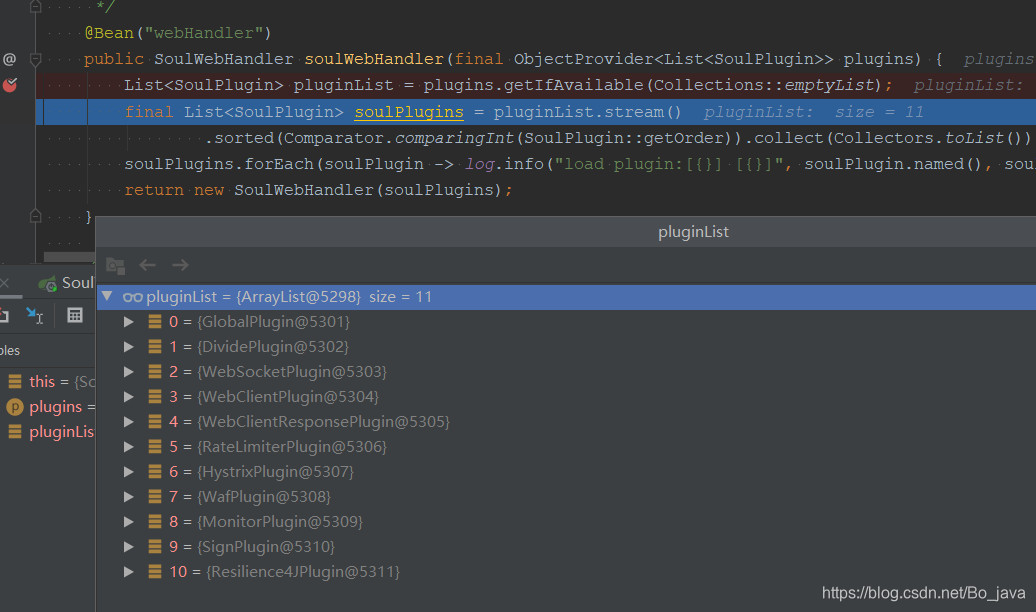The height and width of the screenshot is (612, 1036).
Task: Expand element 1 DividePlugin@5302
Action: point(129,347)
